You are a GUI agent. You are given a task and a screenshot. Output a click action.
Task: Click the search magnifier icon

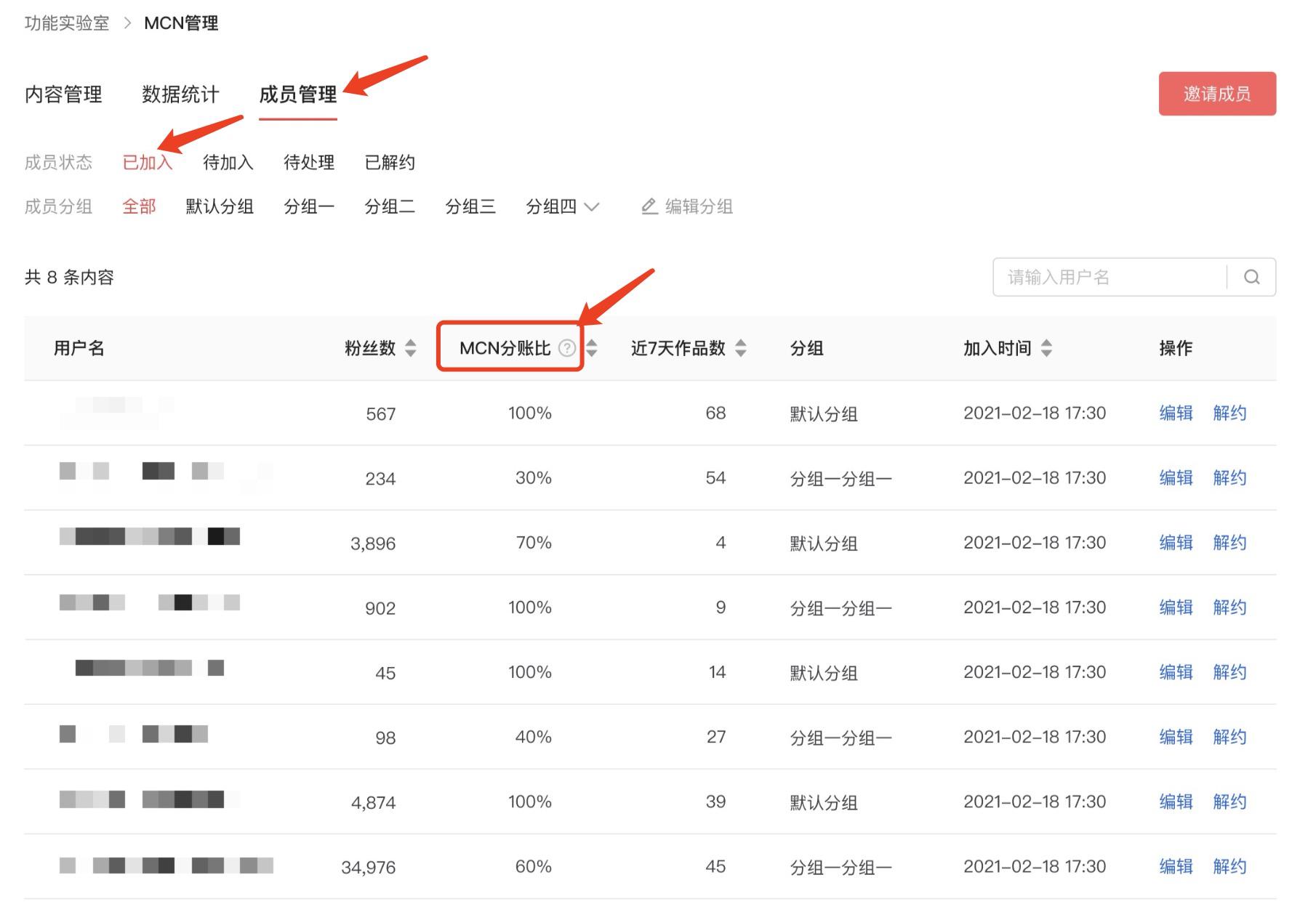pyautogui.click(x=1252, y=277)
